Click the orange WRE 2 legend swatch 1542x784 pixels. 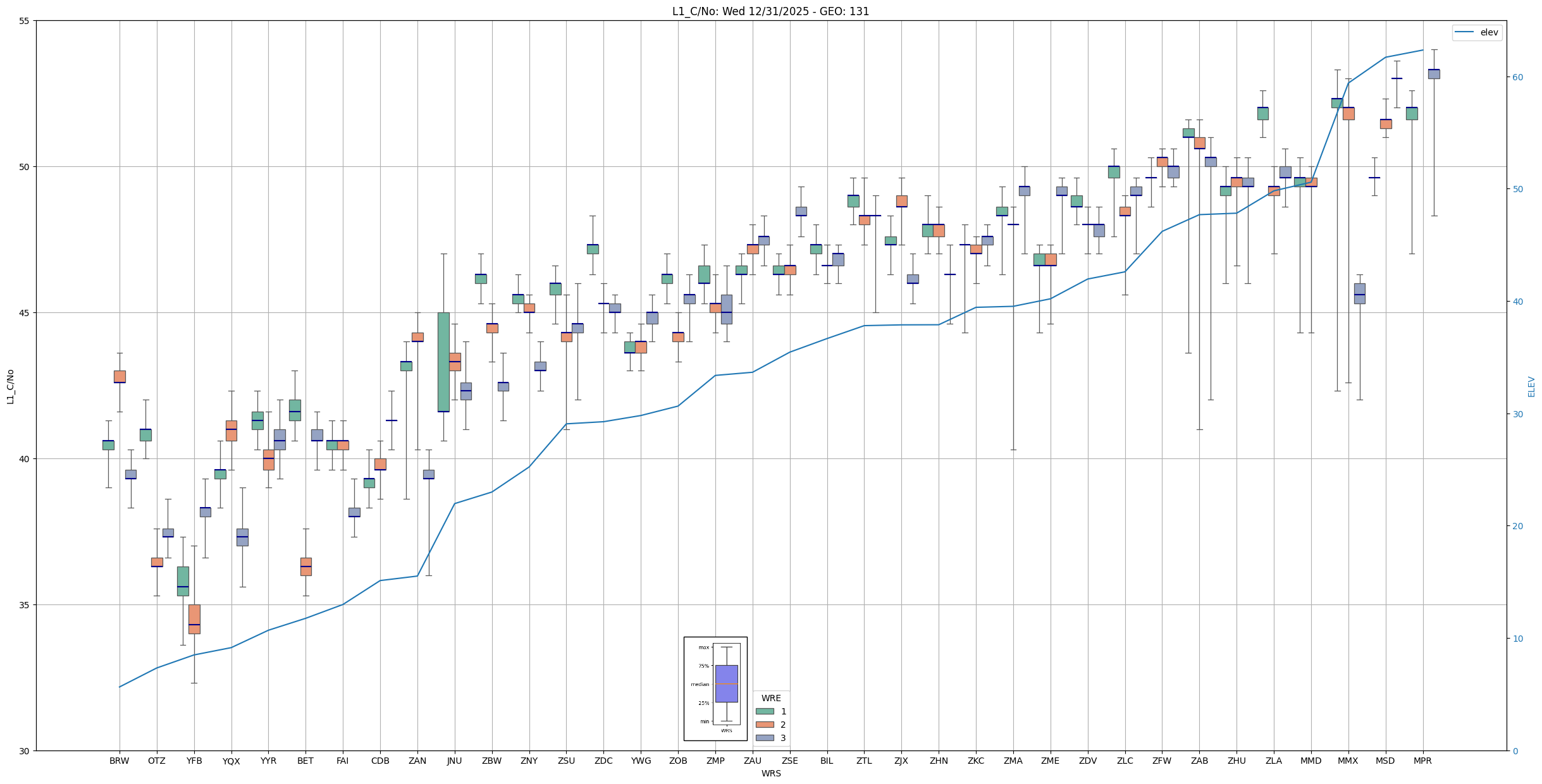(765, 725)
